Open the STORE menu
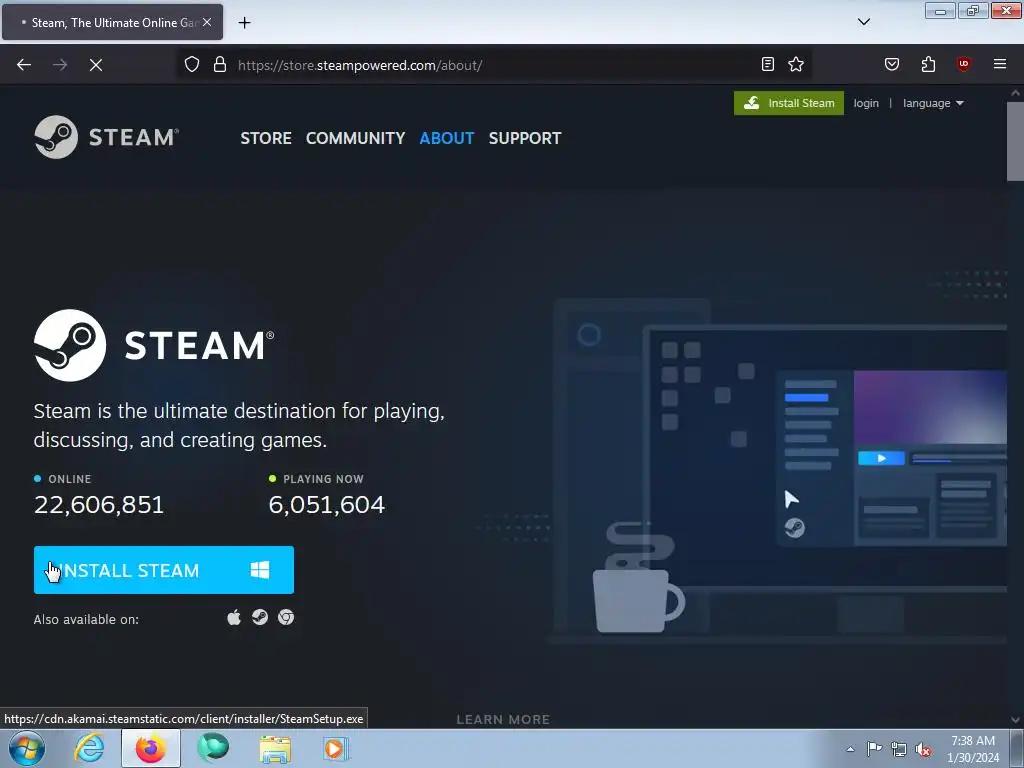Viewport: 1024px width, 768px height. [266, 138]
